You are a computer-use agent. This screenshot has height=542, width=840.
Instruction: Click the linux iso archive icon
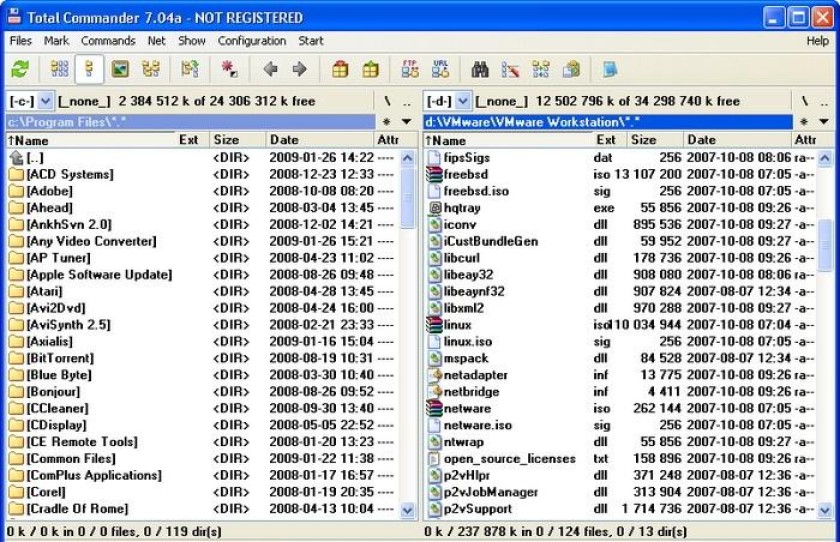434,325
